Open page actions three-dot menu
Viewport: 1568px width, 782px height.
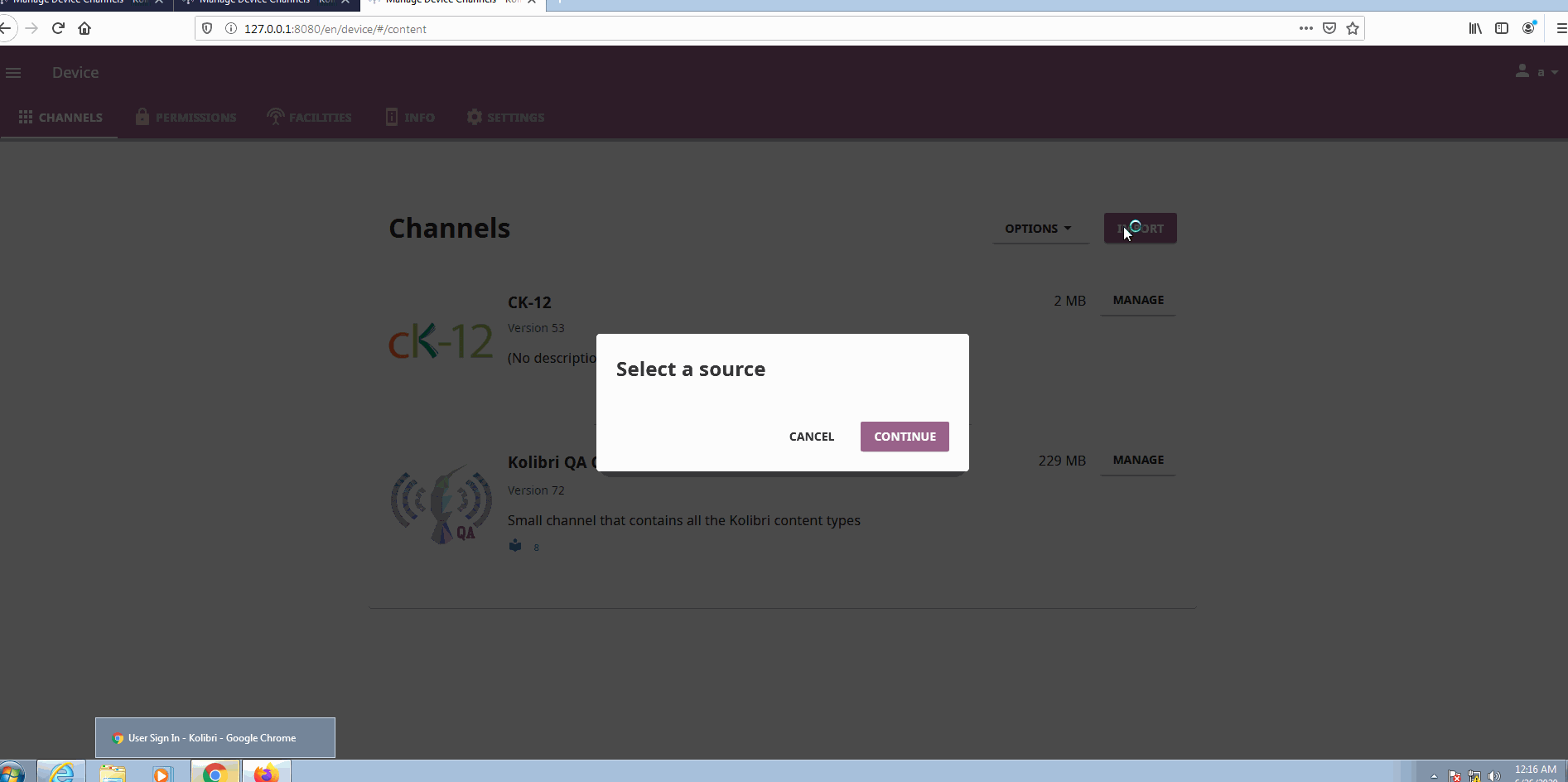[1306, 28]
